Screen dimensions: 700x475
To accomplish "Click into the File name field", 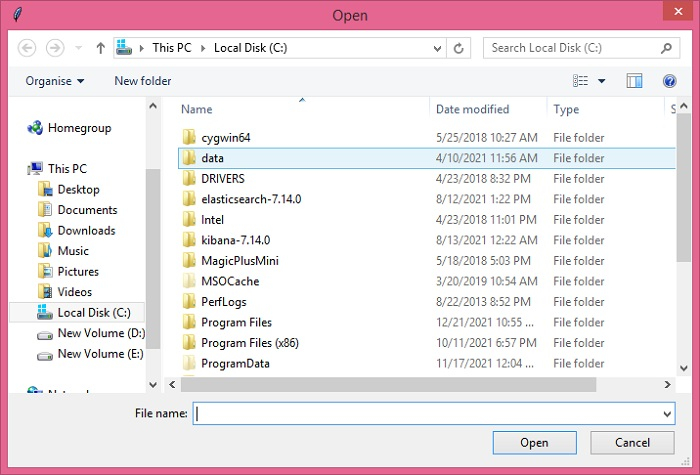I will click(x=426, y=413).
